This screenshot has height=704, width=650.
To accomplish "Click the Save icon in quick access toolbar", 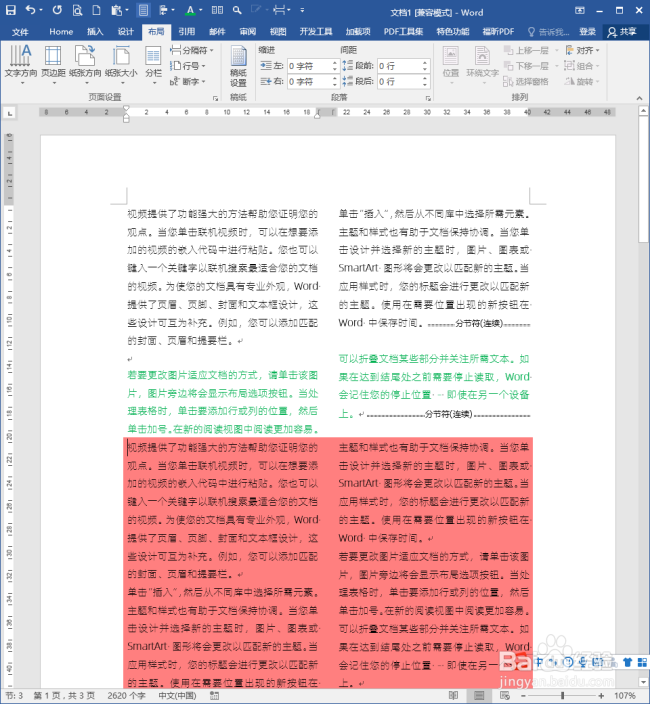I will point(10,10).
